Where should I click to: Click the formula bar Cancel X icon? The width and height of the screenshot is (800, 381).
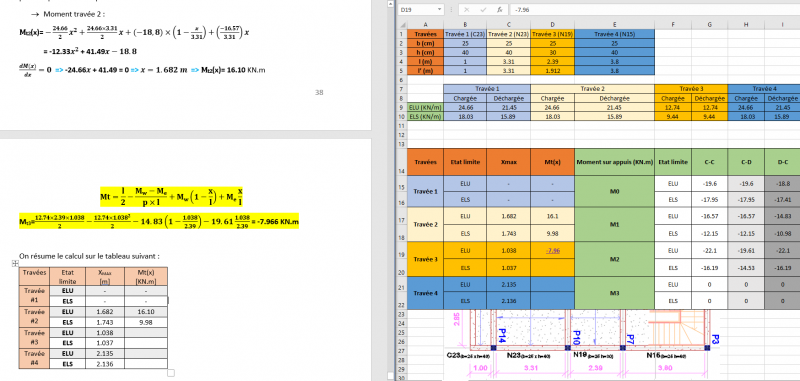tap(466, 10)
